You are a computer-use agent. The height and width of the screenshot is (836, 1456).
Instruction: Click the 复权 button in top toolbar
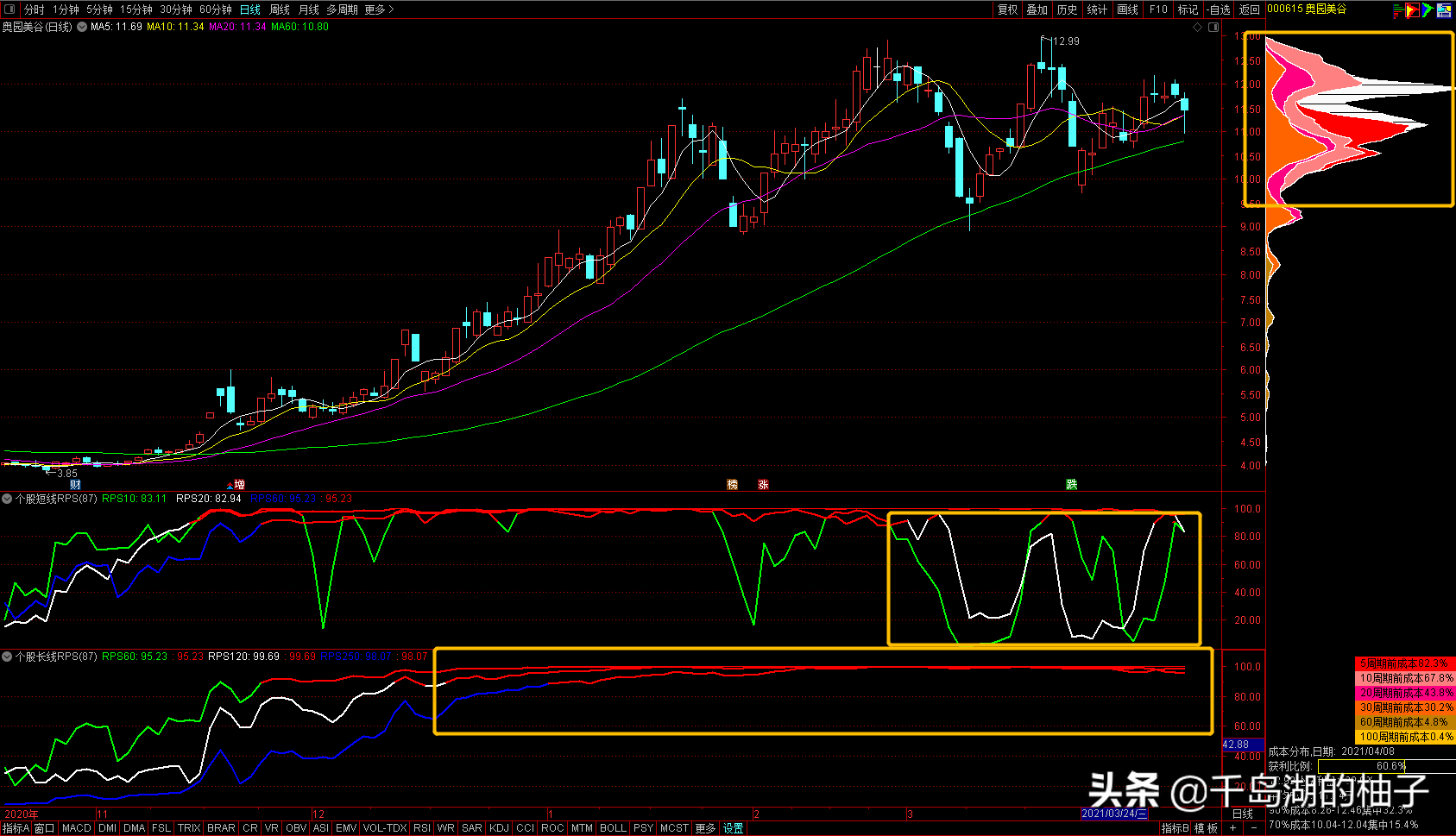pos(1007,9)
